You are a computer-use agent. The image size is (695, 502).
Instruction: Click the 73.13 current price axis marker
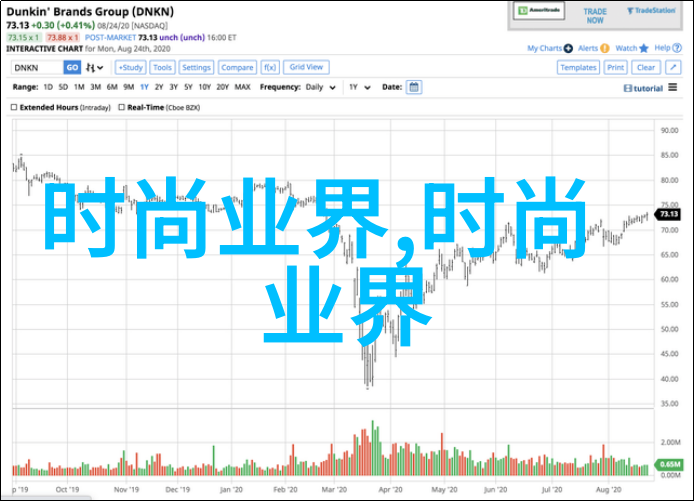pos(668,214)
